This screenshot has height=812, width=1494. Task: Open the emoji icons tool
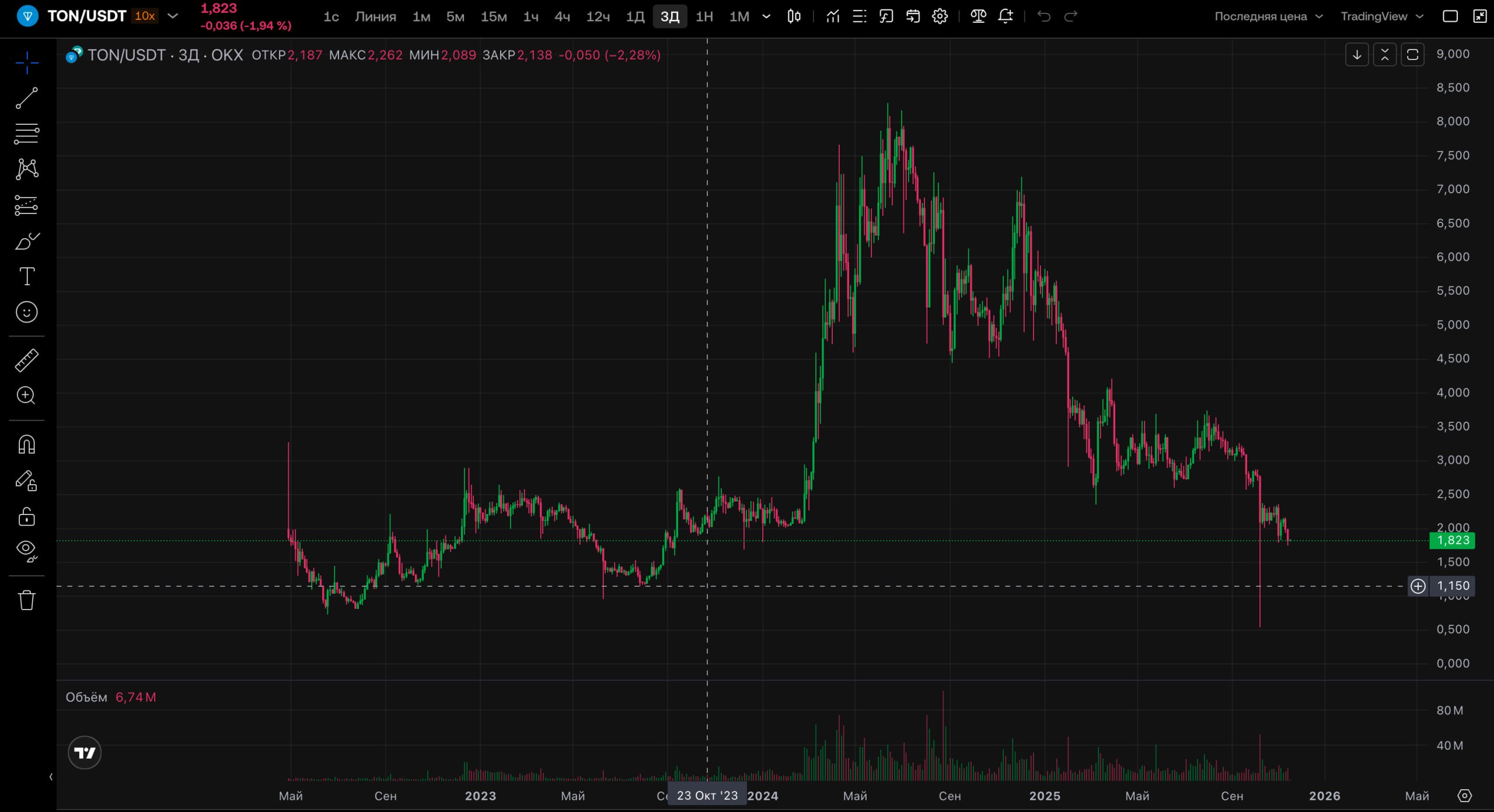tap(27, 313)
